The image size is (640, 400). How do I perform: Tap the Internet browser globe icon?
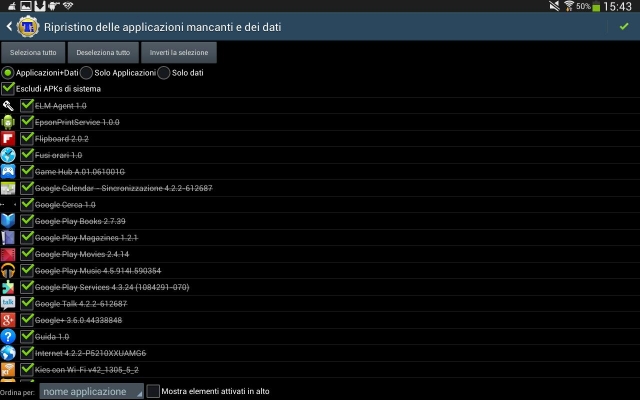click(8, 353)
